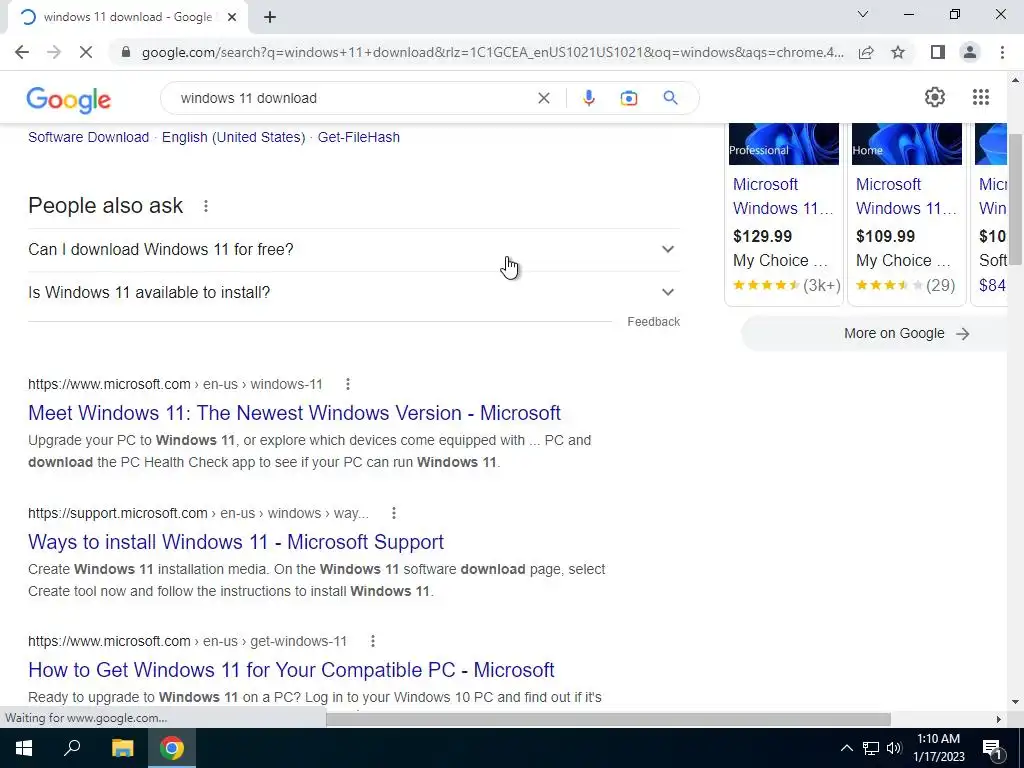Search by voice microphone icon

[x=588, y=98]
